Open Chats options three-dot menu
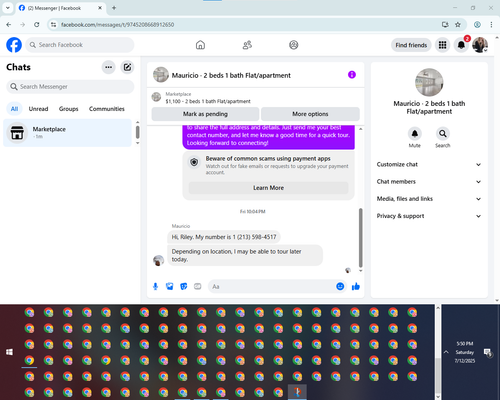 pyautogui.click(x=108, y=67)
